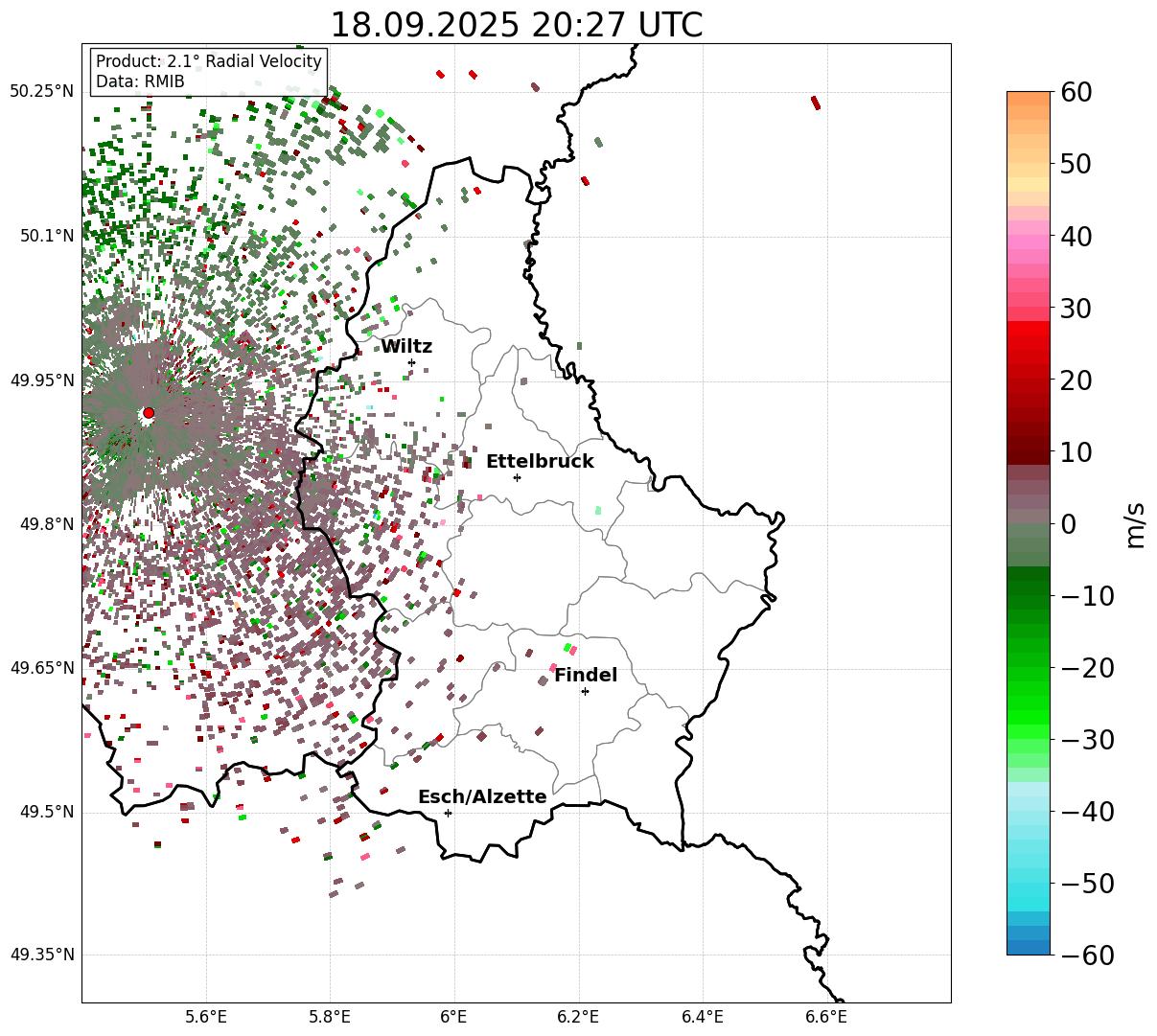Screen dimensions: 1157x1036
Task: Click the blue -60 m/s colorbar bottom
Action: pyautogui.click(x=1029, y=947)
